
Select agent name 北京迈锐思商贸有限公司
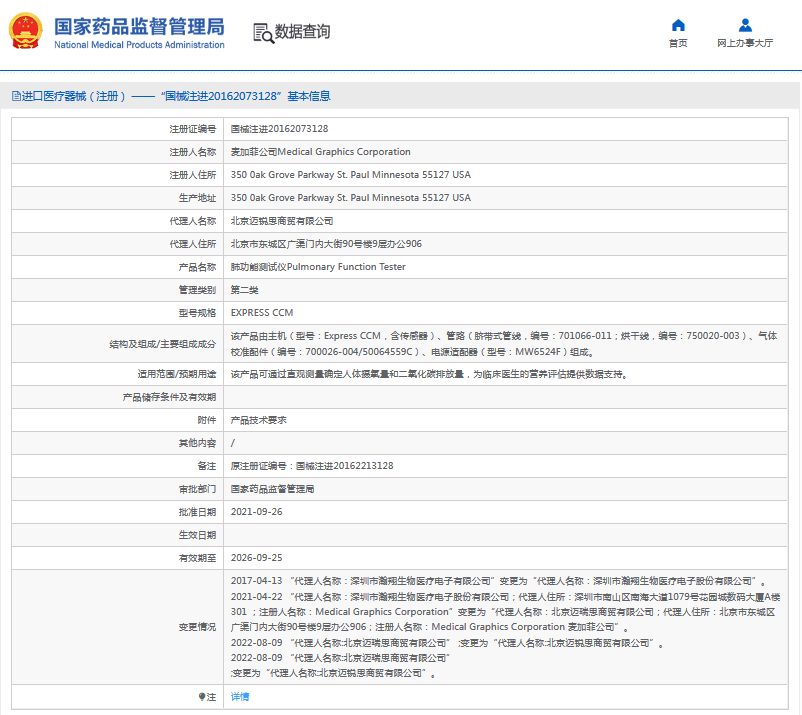tap(282, 221)
